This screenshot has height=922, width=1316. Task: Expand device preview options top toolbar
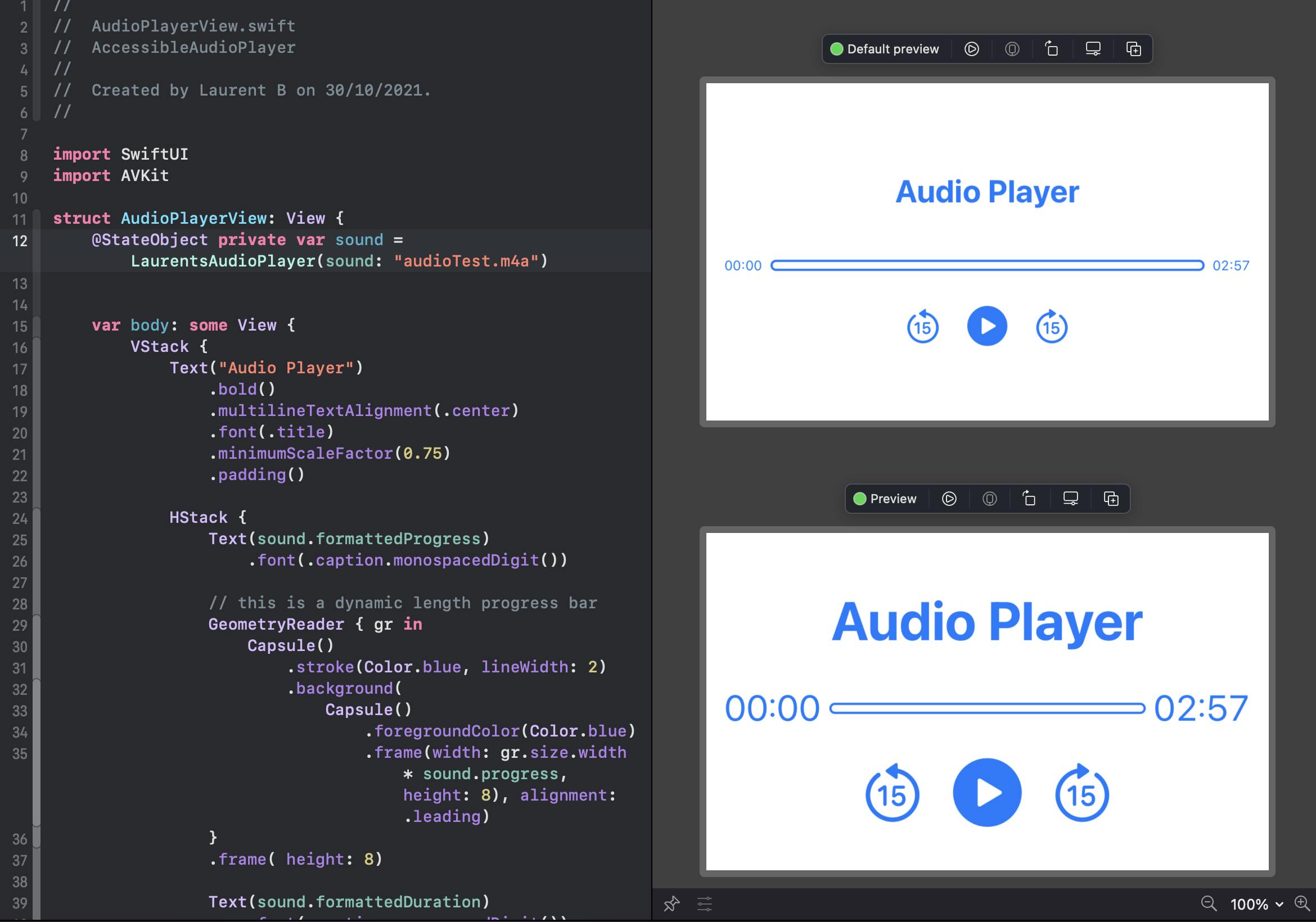point(1092,48)
